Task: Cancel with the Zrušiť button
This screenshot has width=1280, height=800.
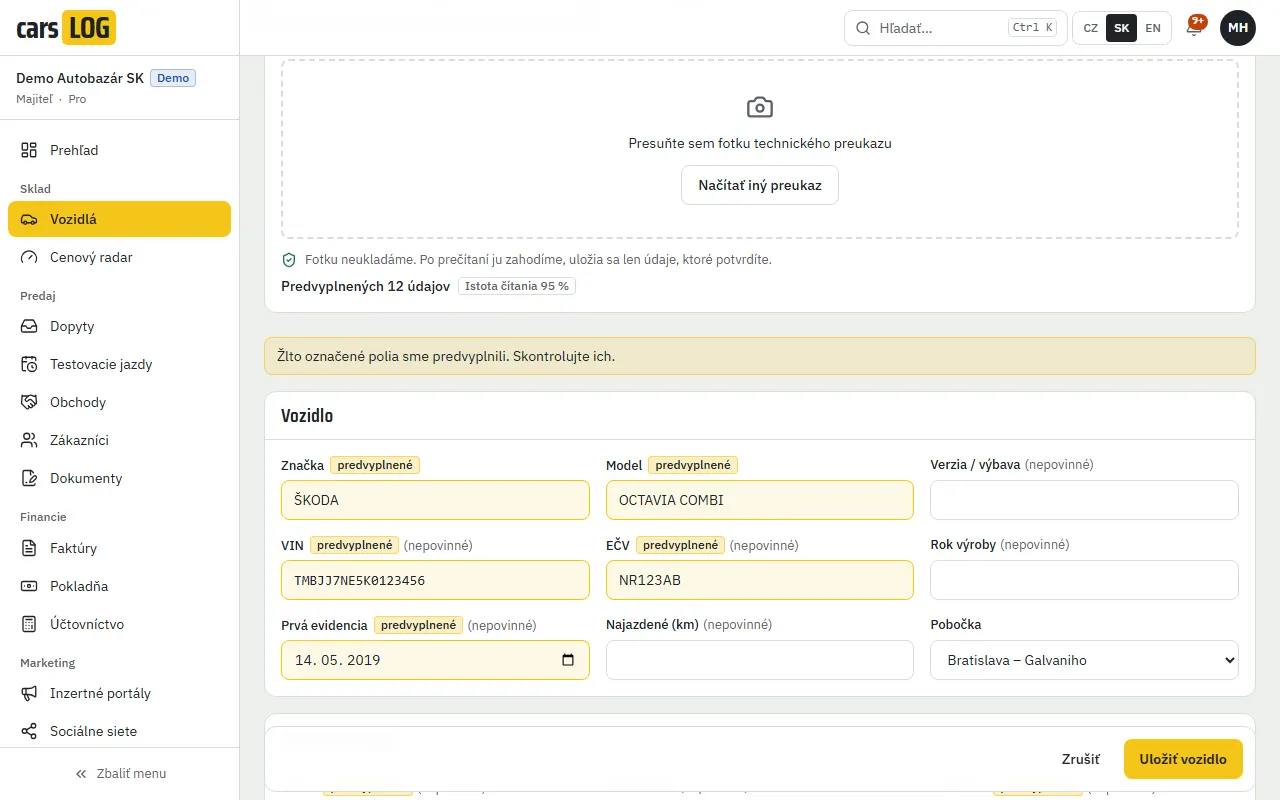Action: click(1081, 759)
